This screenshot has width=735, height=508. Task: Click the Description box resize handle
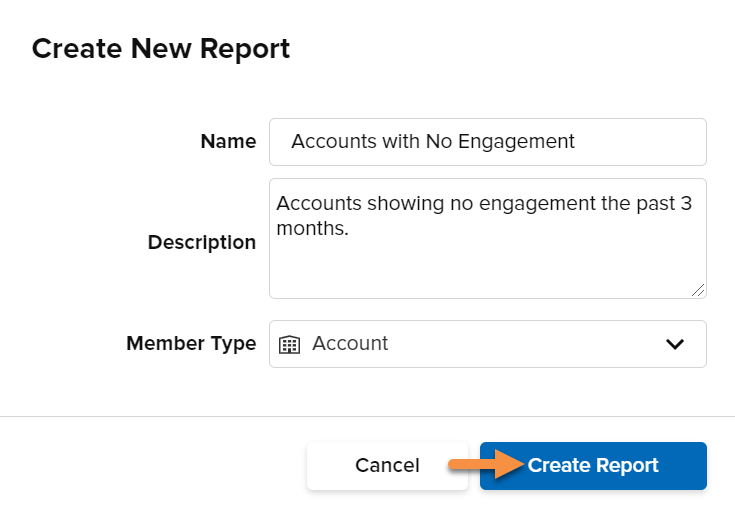(x=698, y=290)
